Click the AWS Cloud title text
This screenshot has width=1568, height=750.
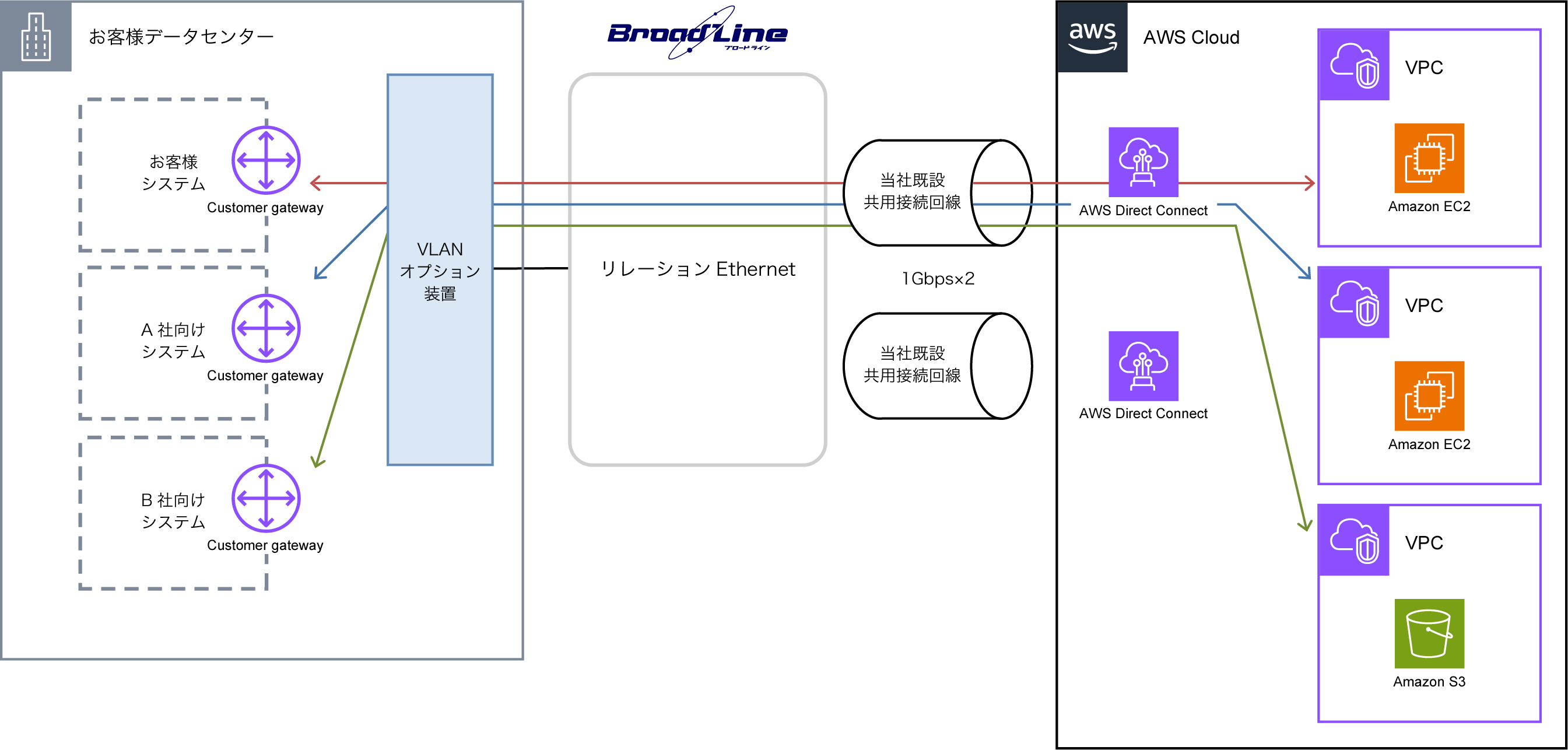(x=1191, y=38)
